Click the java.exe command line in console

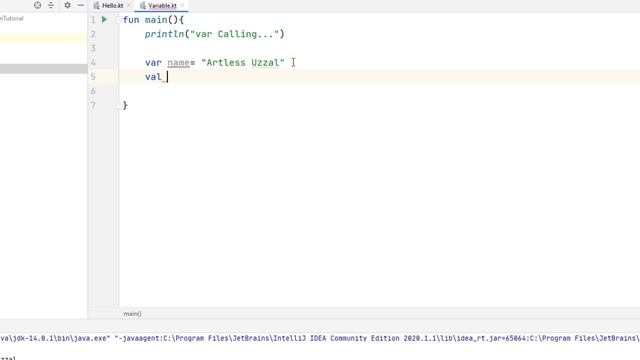(320, 338)
